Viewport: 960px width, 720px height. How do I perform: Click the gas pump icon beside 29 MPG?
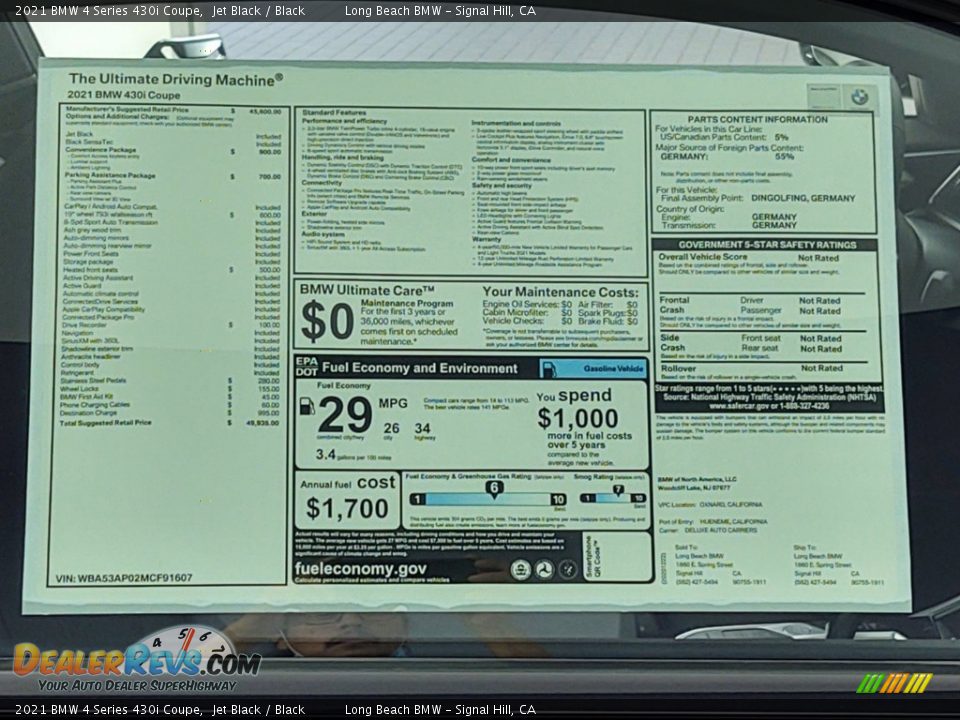307,407
